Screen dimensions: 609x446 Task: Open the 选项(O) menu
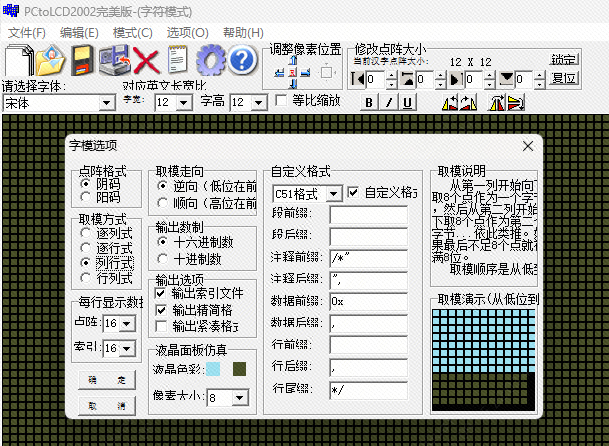(x=188, y=33)
